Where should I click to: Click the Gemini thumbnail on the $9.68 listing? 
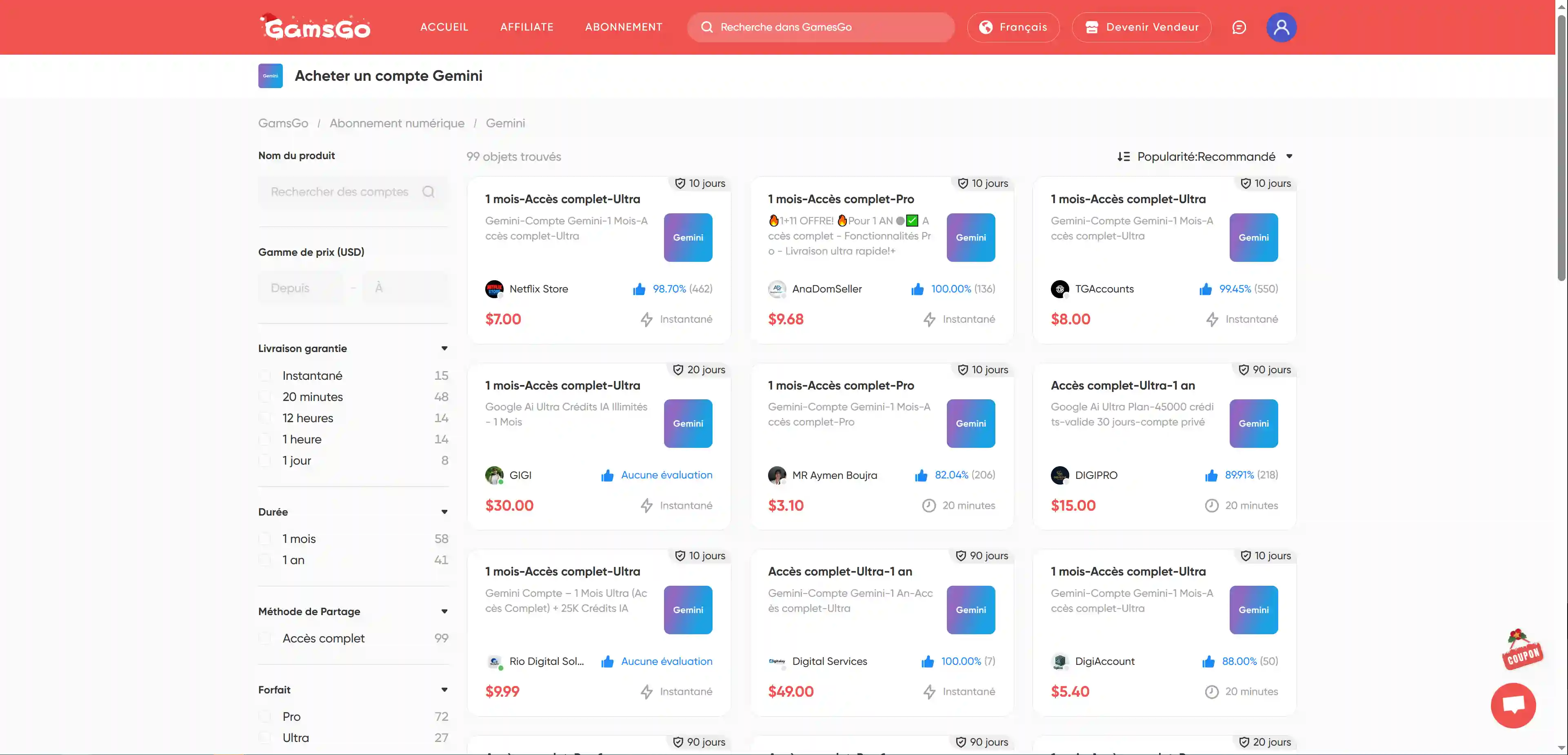(x=970, y=237)
